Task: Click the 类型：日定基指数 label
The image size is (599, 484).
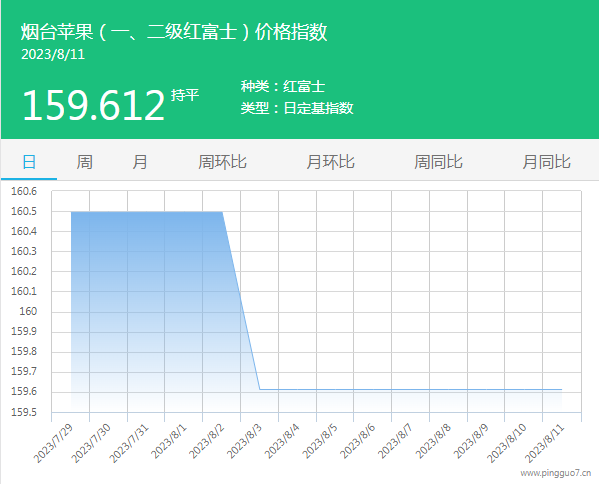Action: coord(297,108)
